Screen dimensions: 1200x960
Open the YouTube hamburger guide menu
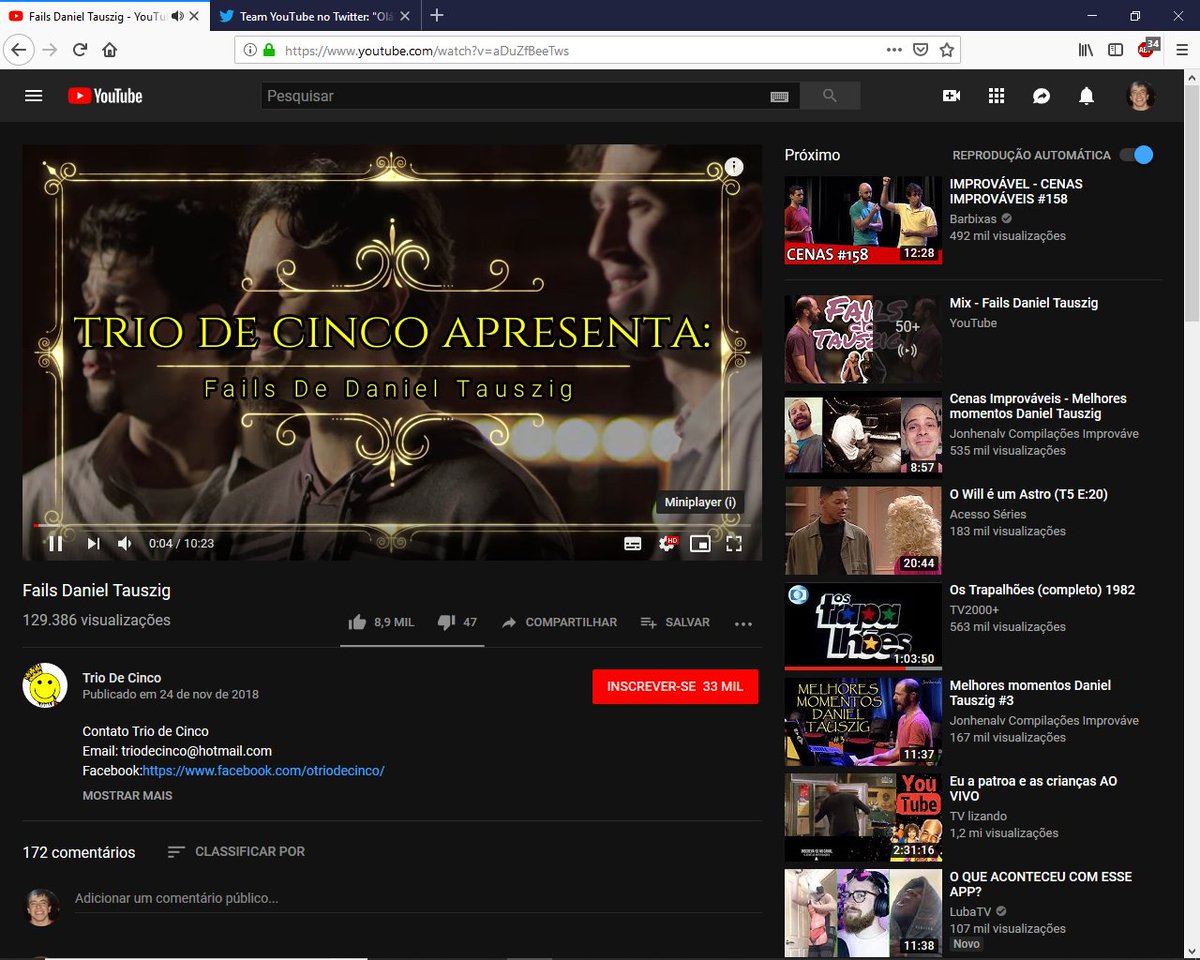34,96
